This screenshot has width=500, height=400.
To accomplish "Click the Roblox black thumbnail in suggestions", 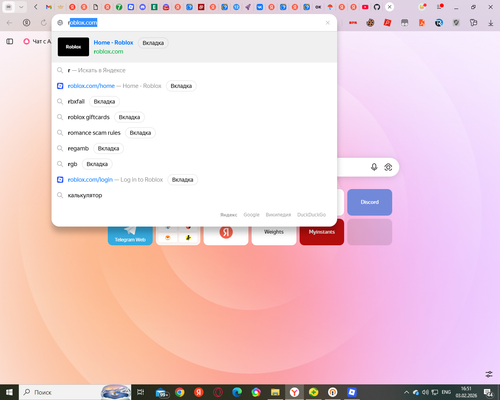I will [x=73, y=47].
